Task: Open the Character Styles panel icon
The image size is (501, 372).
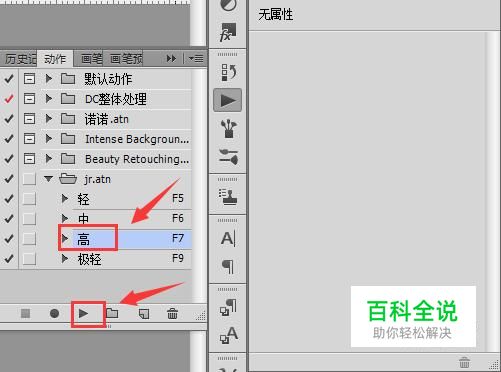Action: (229, 335)
